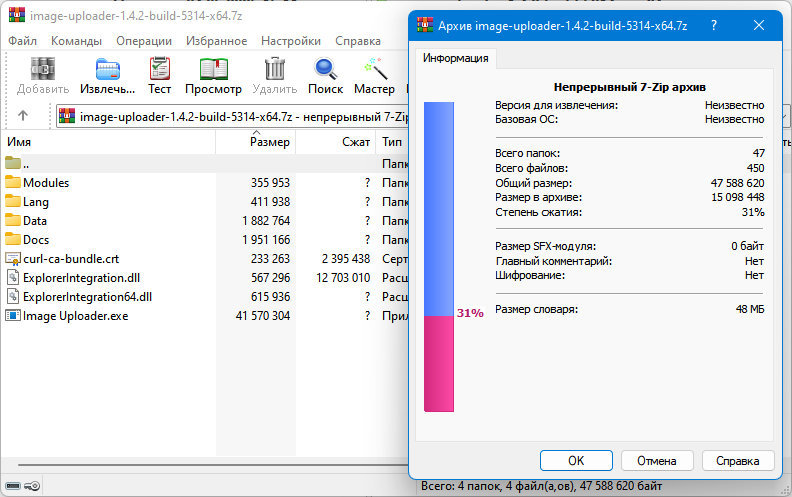Open the Справка menu
The image size is (792, 497).
tap(358, 41)
